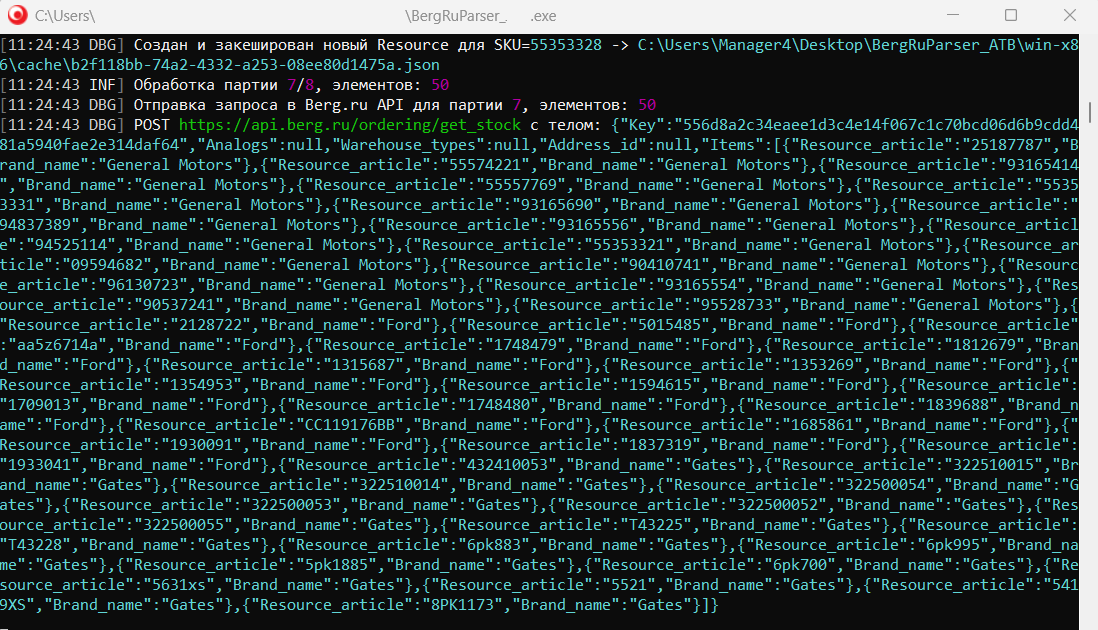Click the article value "8PK1173"
Image resolution: width=1098 pixels, height=630 pixels.
[462, 605]
